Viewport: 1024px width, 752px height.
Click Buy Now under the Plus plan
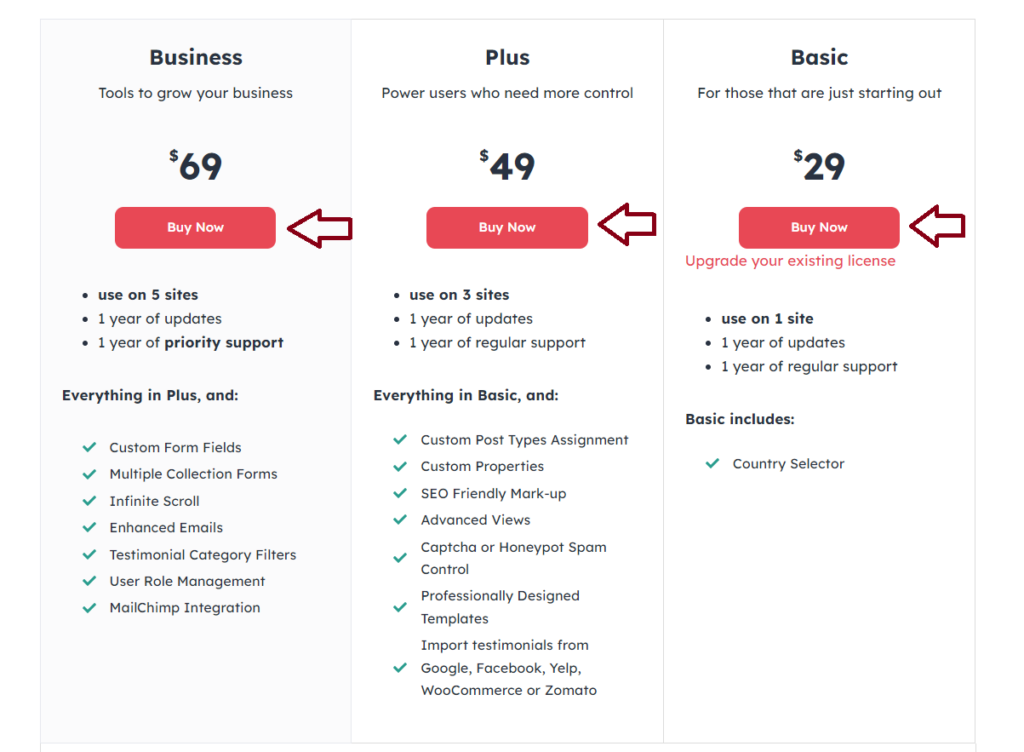tap(507, 227)
